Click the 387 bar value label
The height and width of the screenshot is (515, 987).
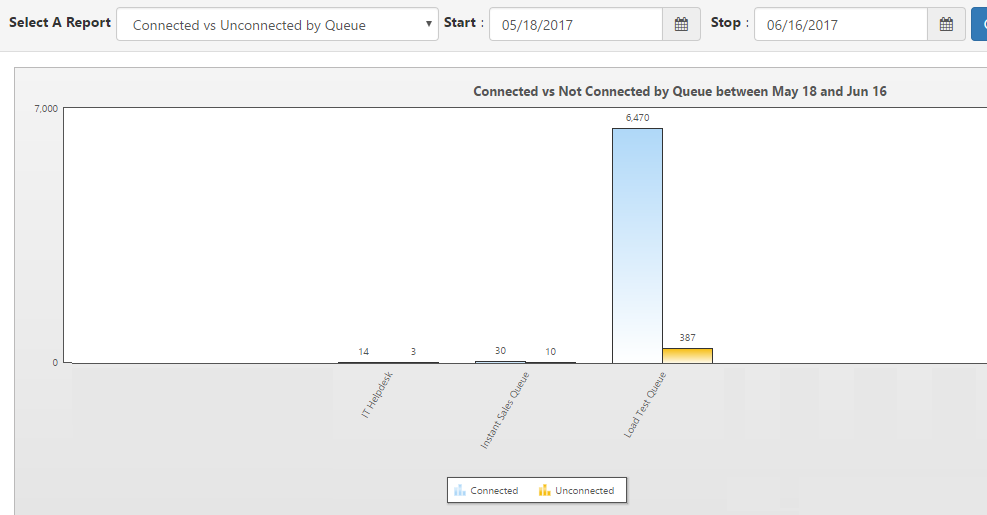(687, 337)
